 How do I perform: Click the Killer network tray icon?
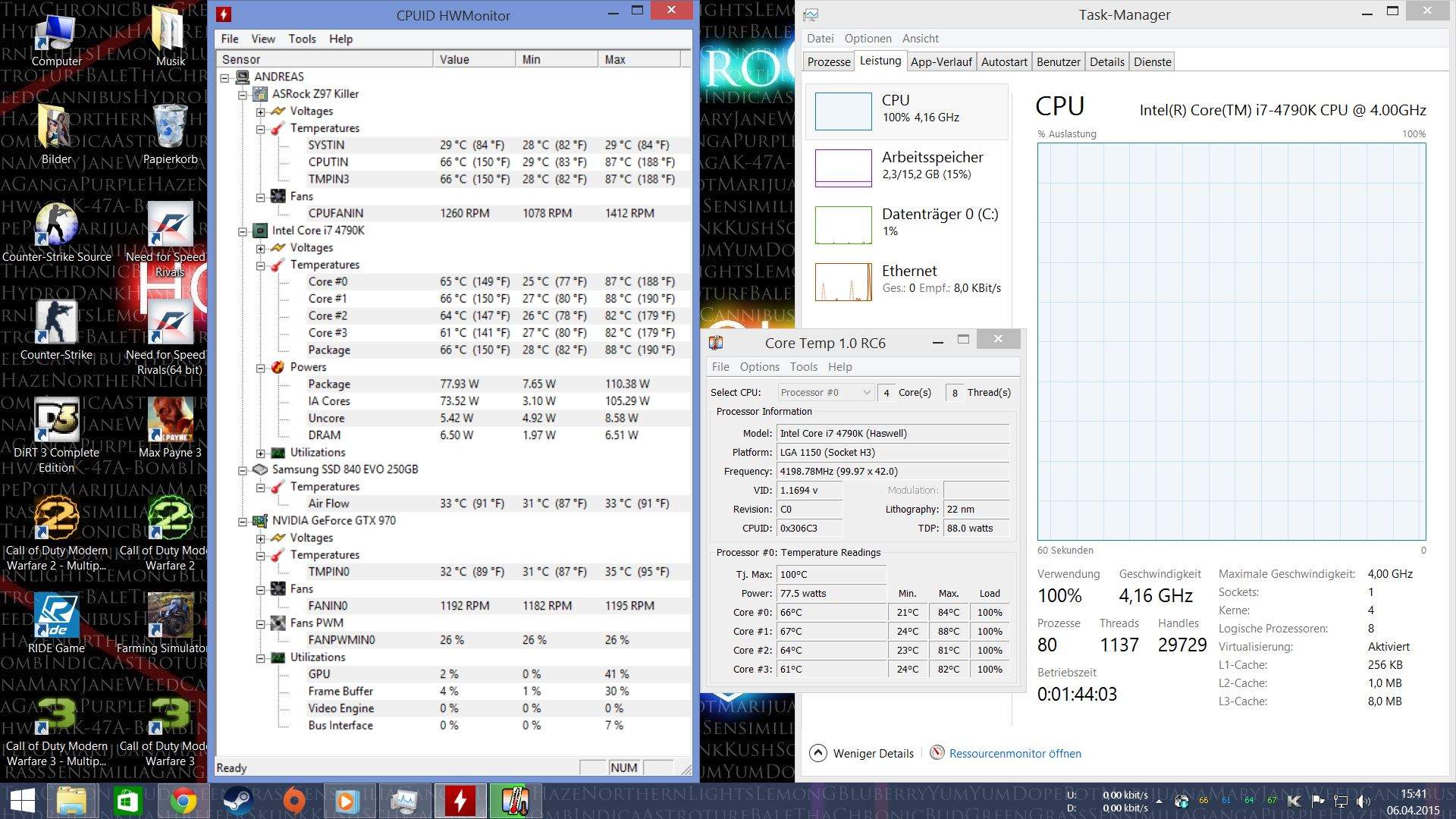click(x=1294, y=800)
